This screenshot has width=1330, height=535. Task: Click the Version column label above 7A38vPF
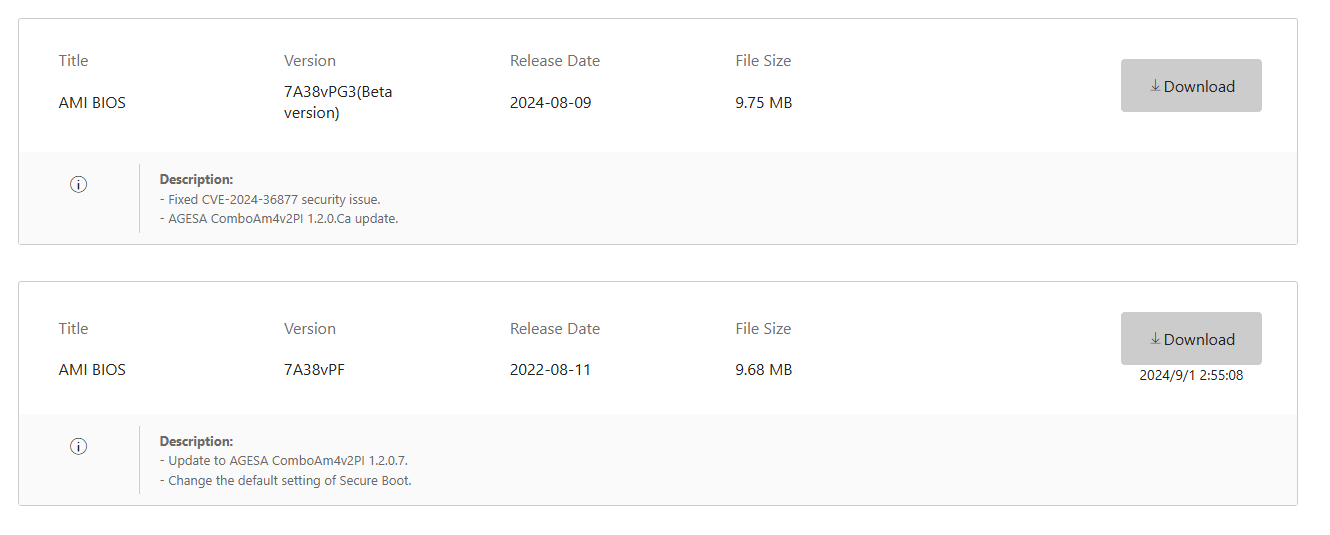310,328
